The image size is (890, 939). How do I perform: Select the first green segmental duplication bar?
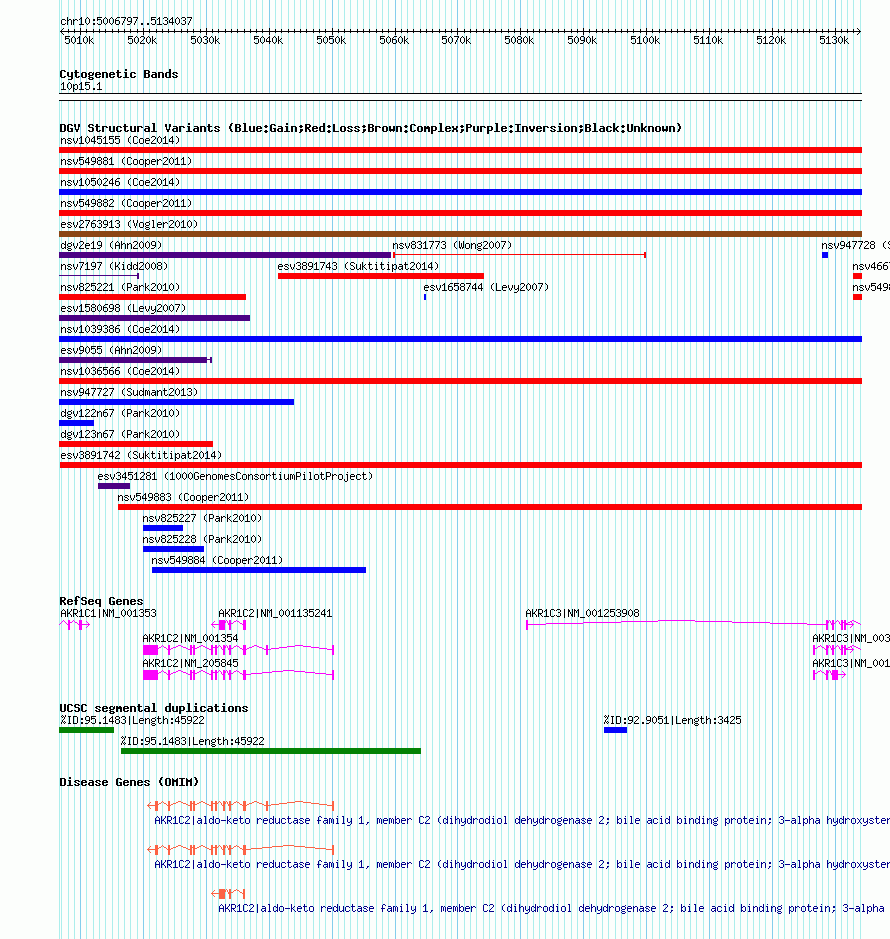(x=87, y=730)
